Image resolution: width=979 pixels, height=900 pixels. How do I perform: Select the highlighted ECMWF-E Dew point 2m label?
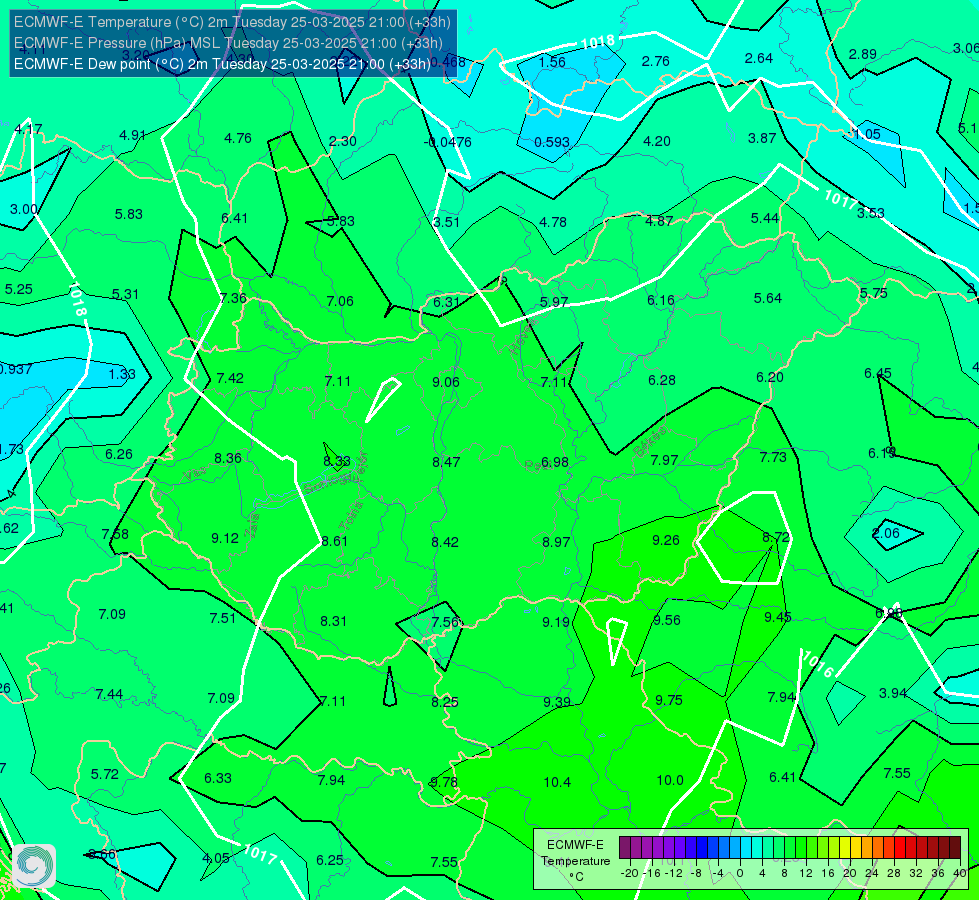click(x=222, y=64)
